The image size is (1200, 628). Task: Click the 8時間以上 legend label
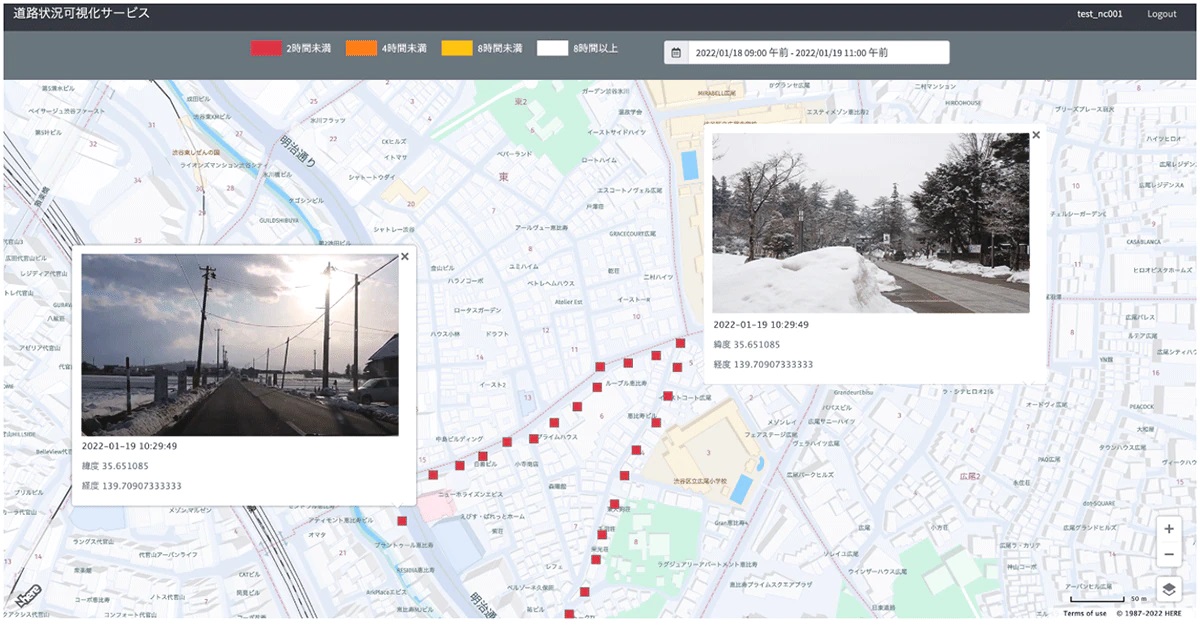[x=595, y=48]
